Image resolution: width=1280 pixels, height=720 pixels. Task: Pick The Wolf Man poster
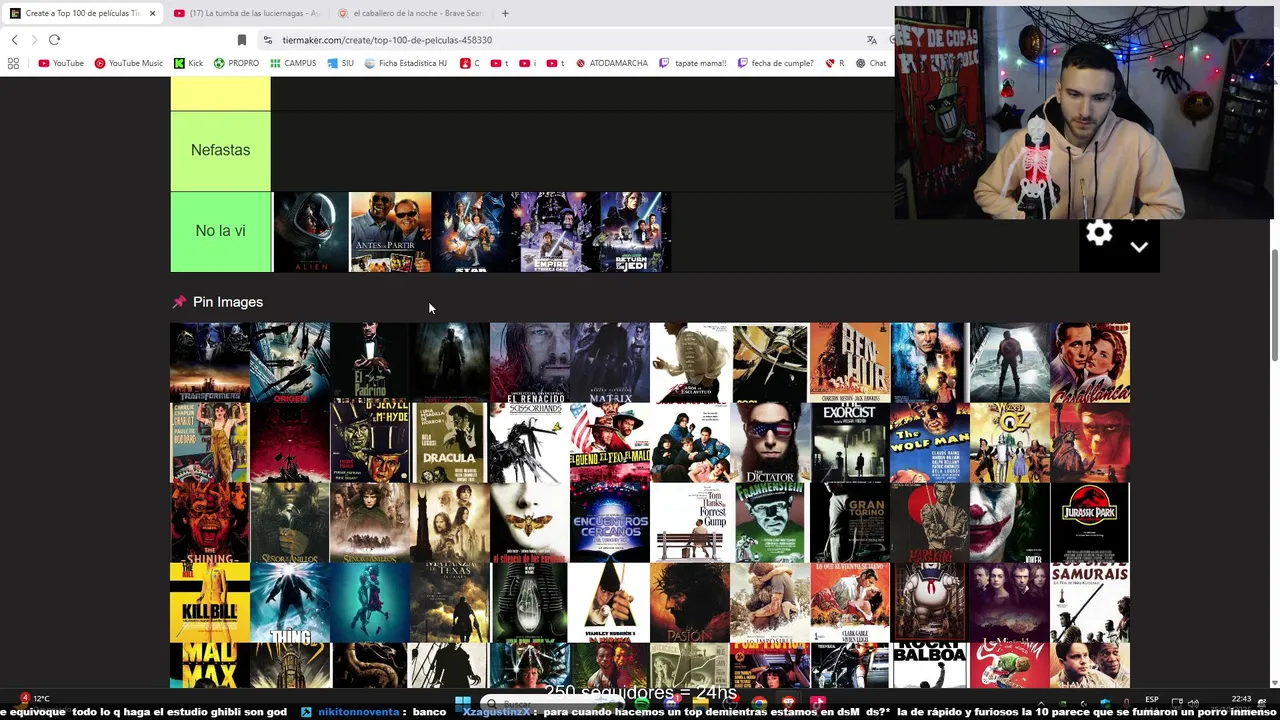(x=930, y=442)
